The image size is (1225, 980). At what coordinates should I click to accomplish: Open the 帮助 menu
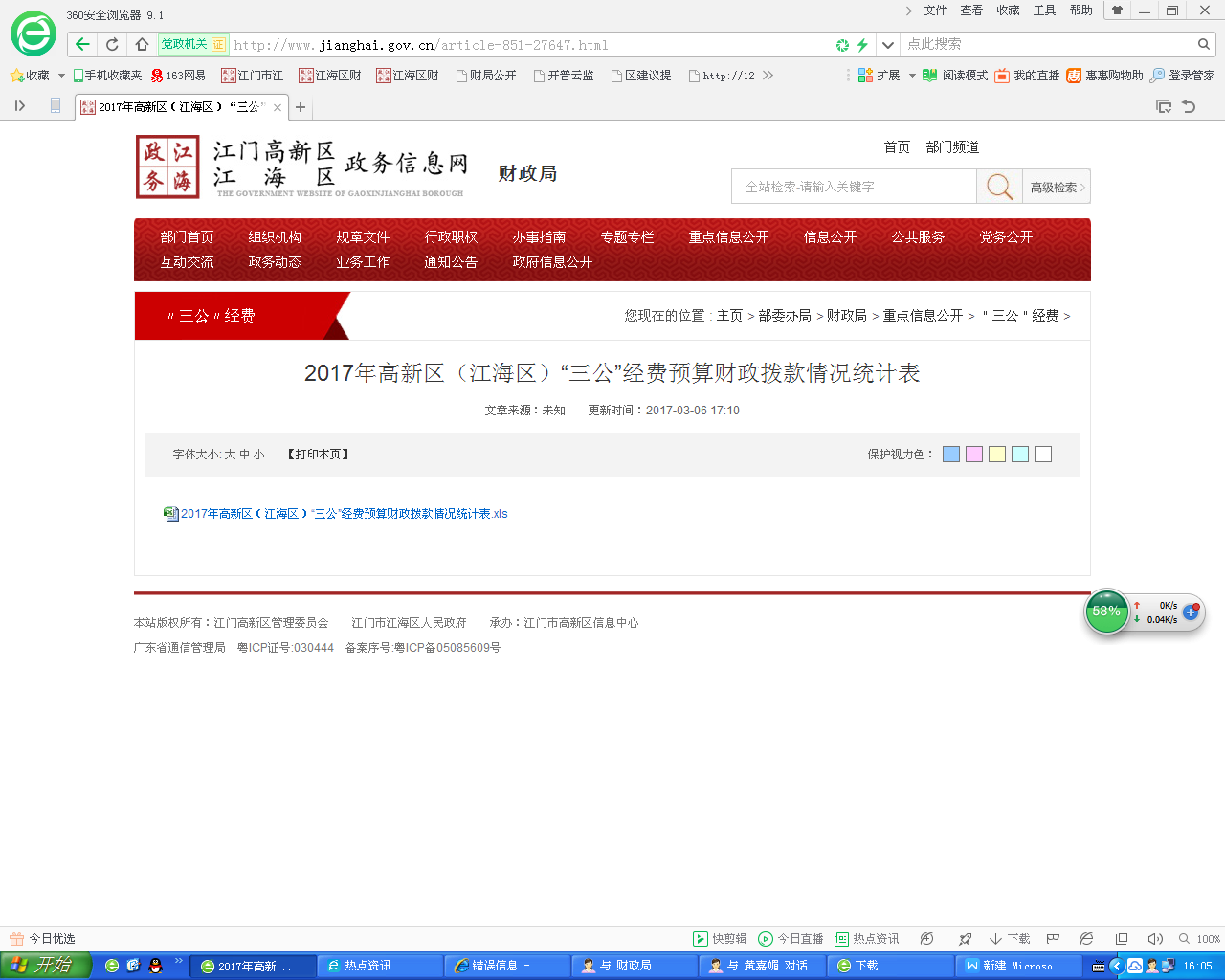tap(1080, 11)
